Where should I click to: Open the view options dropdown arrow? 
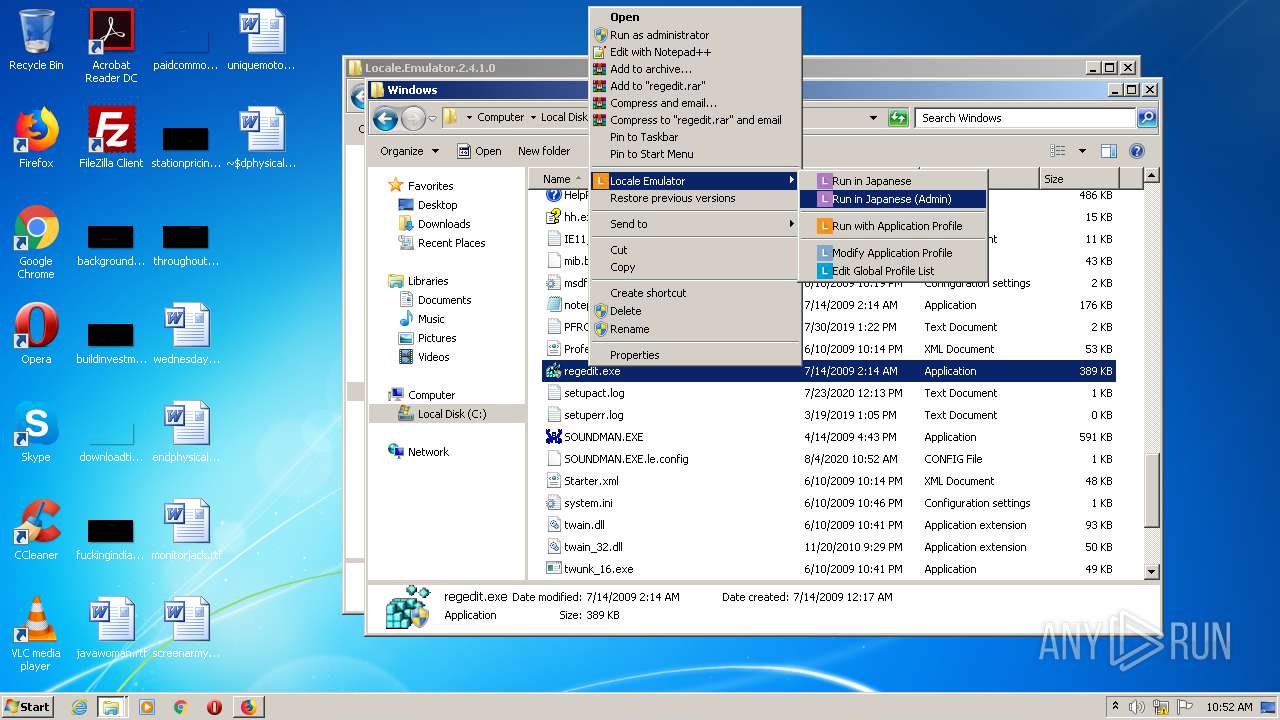(1082, 151)
